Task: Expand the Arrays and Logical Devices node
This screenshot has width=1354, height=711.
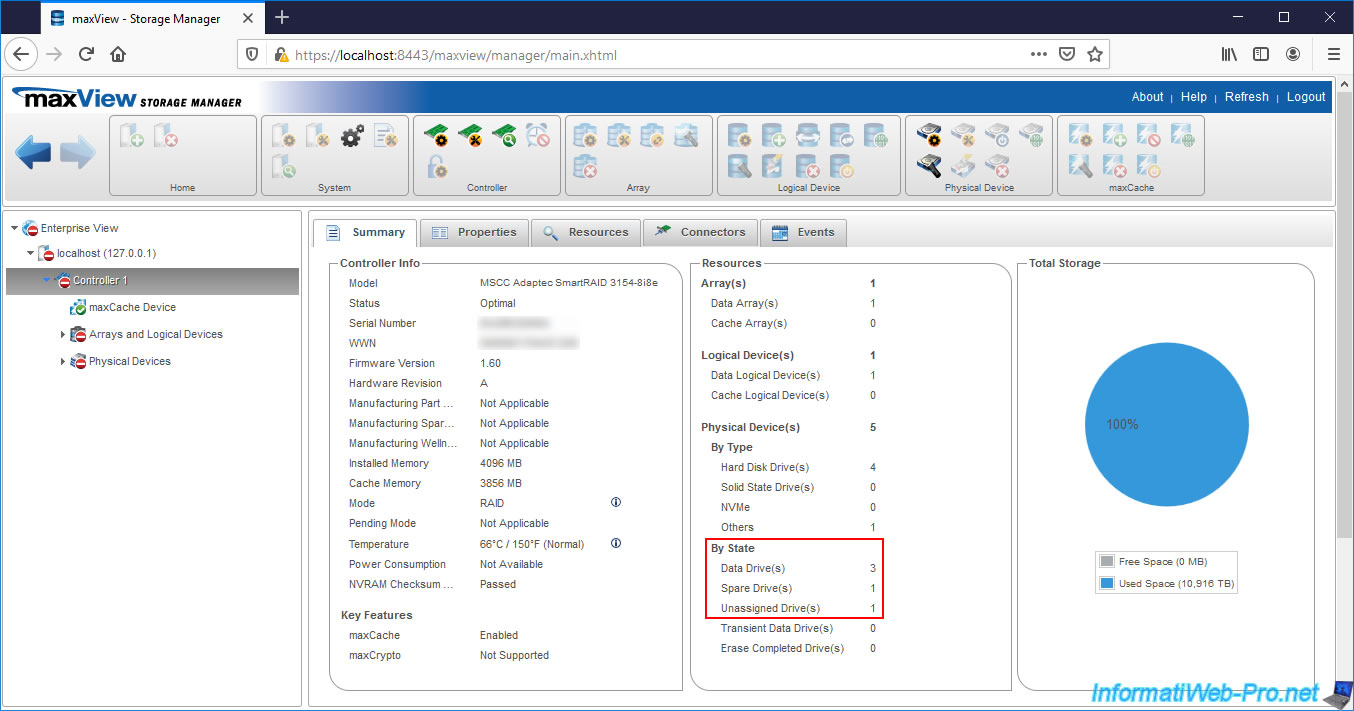Action: coord(63,335)
